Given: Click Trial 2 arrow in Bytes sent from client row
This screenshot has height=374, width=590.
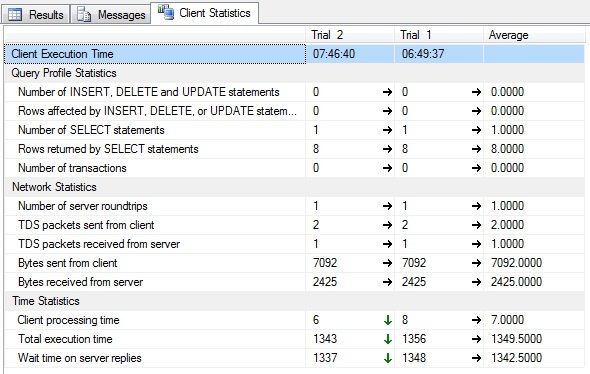Looking at the screenshot, I should tap(388, 263).
